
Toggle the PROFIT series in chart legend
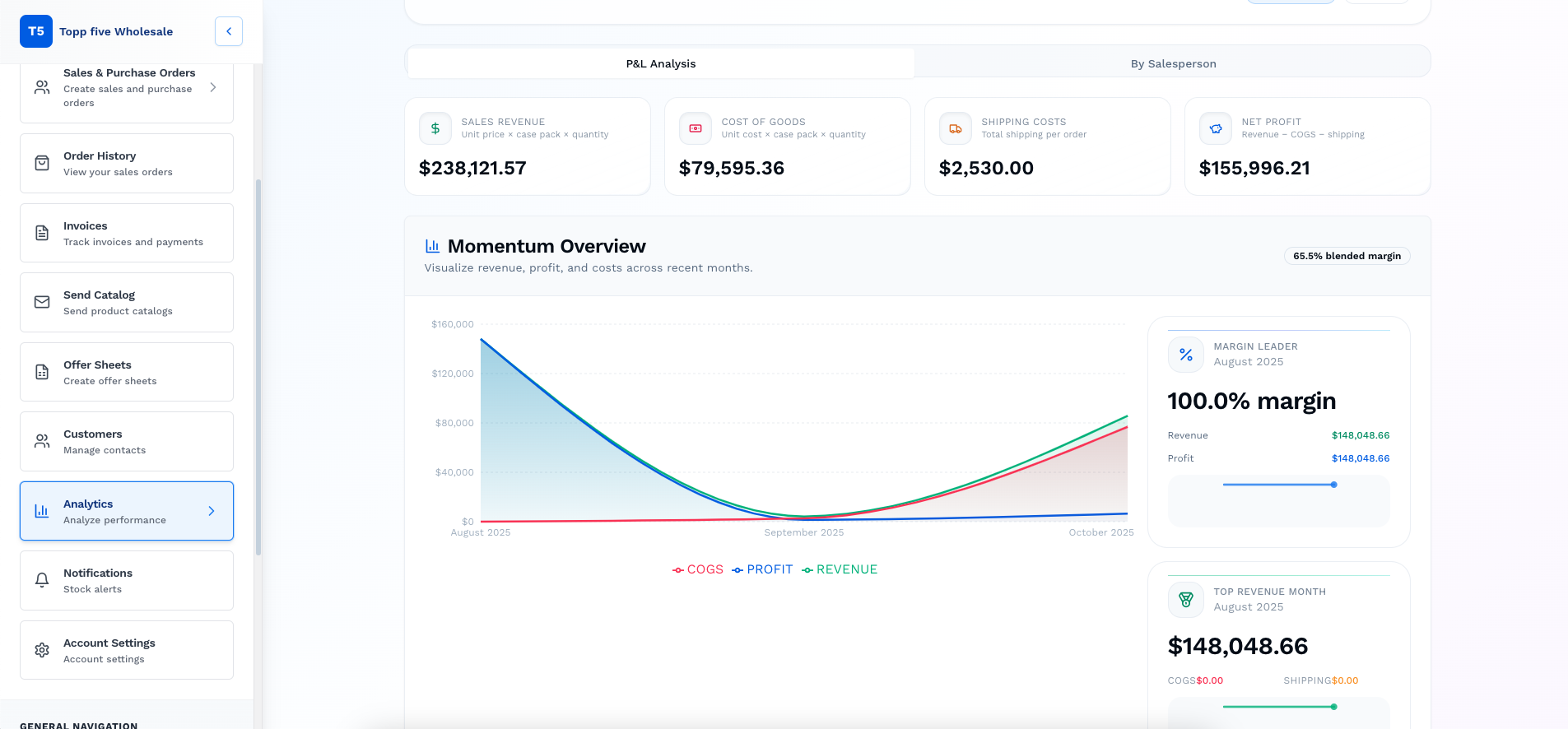(762, 569)
